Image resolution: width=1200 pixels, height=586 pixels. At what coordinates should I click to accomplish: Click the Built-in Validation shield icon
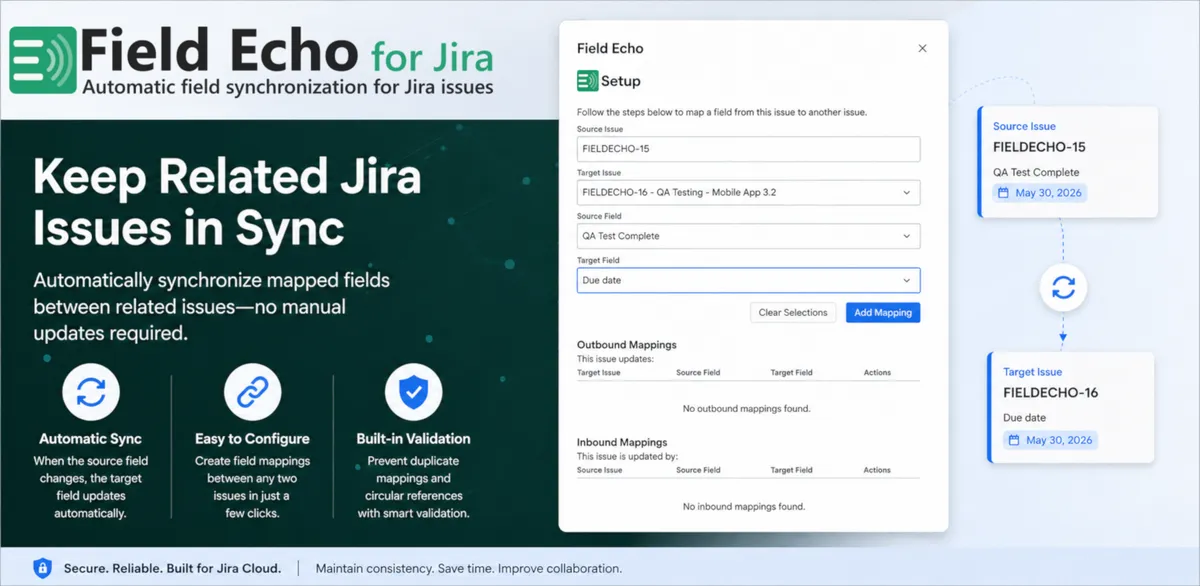pyautogui.click(x=413, y=393)
